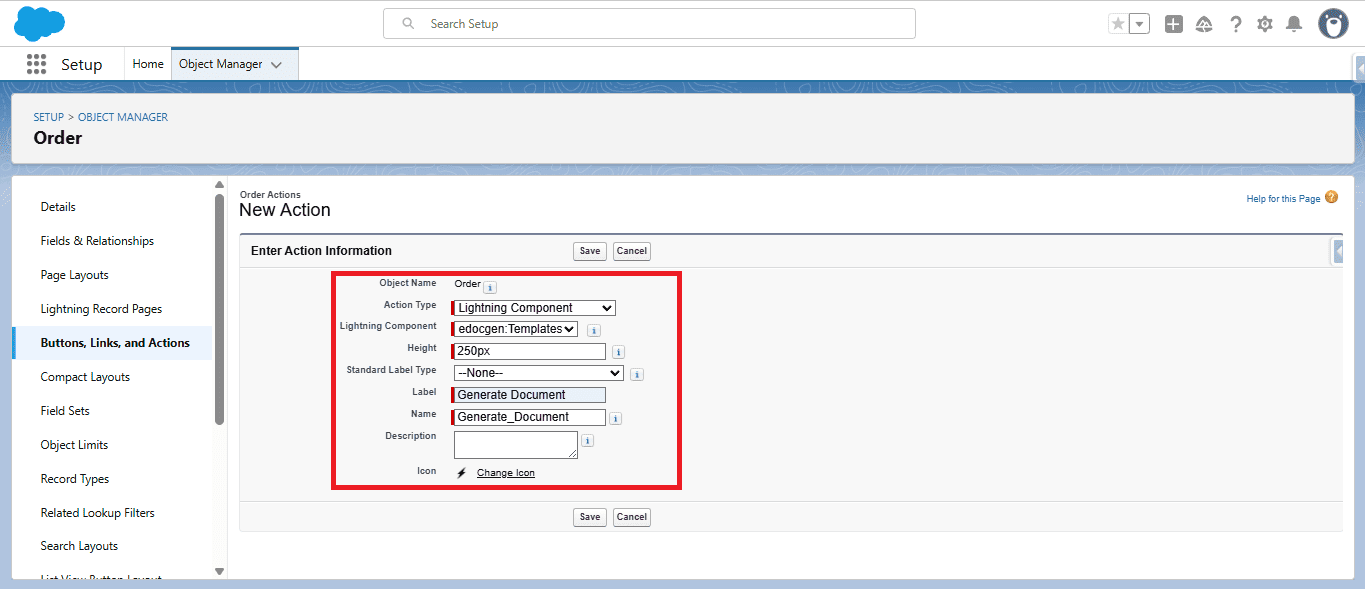
Task: Click info icon beside Lightning Component field
Action: tap(594, 330)
